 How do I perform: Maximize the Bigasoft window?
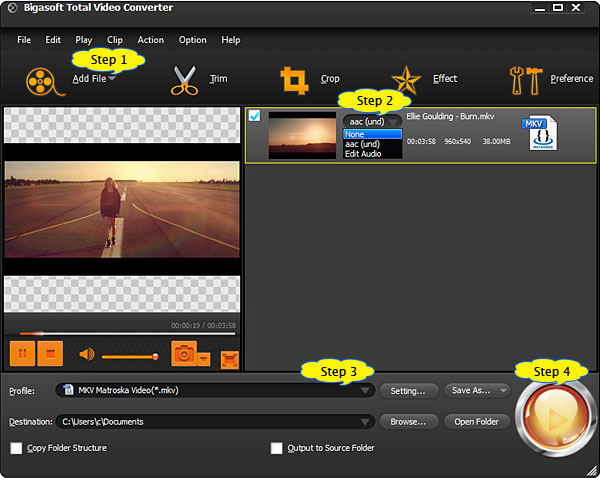coord(558,7)
